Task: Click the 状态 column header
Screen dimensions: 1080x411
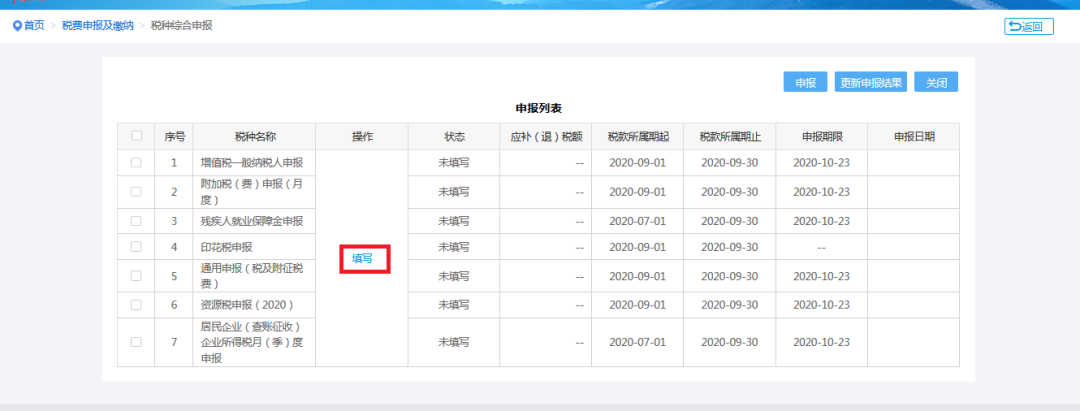Action: click(x=454, y=136)
